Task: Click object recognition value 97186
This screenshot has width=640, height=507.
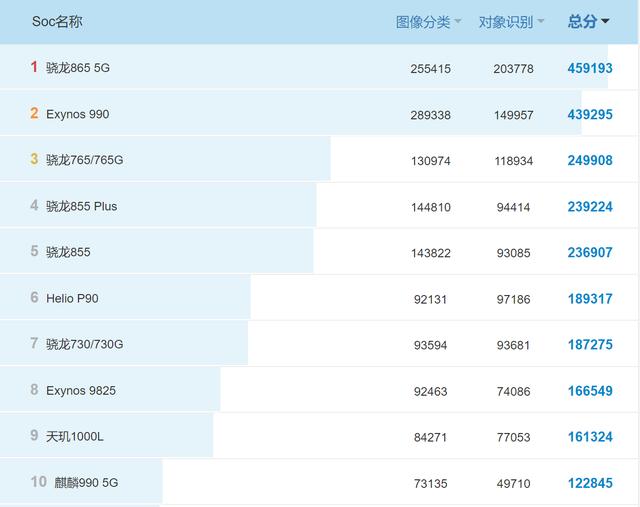Action: (x=513, y=300)
